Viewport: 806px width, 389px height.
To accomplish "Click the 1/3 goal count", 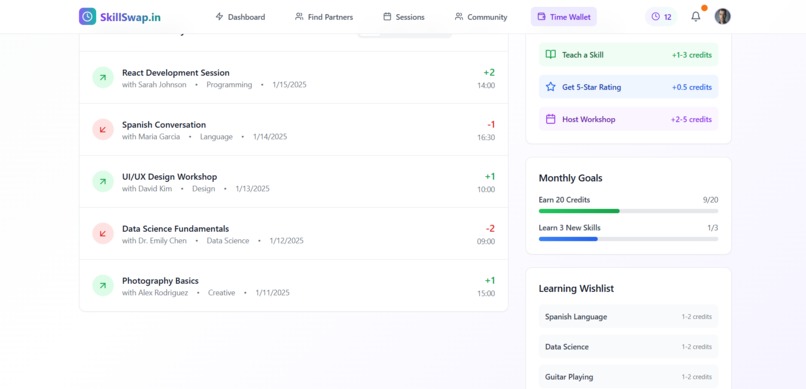I will [x=713, y=228].
